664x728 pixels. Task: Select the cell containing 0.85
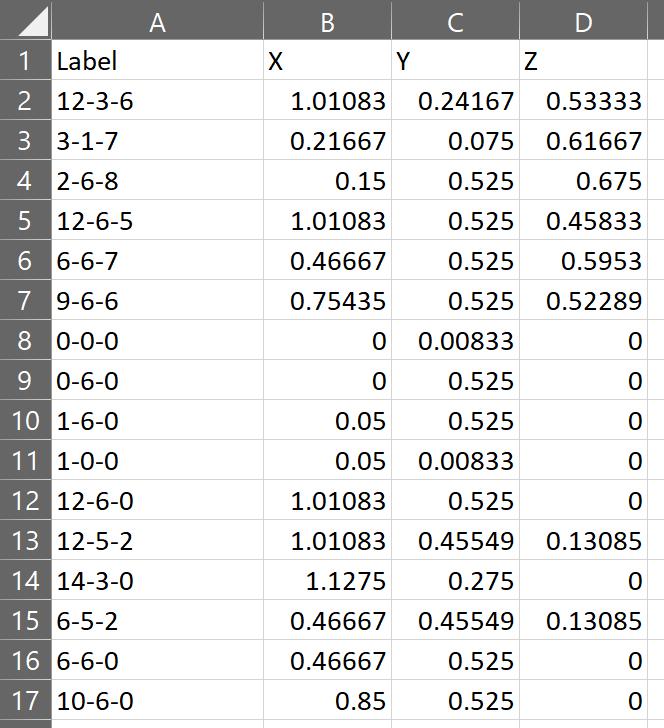click(x=327, y=700)
